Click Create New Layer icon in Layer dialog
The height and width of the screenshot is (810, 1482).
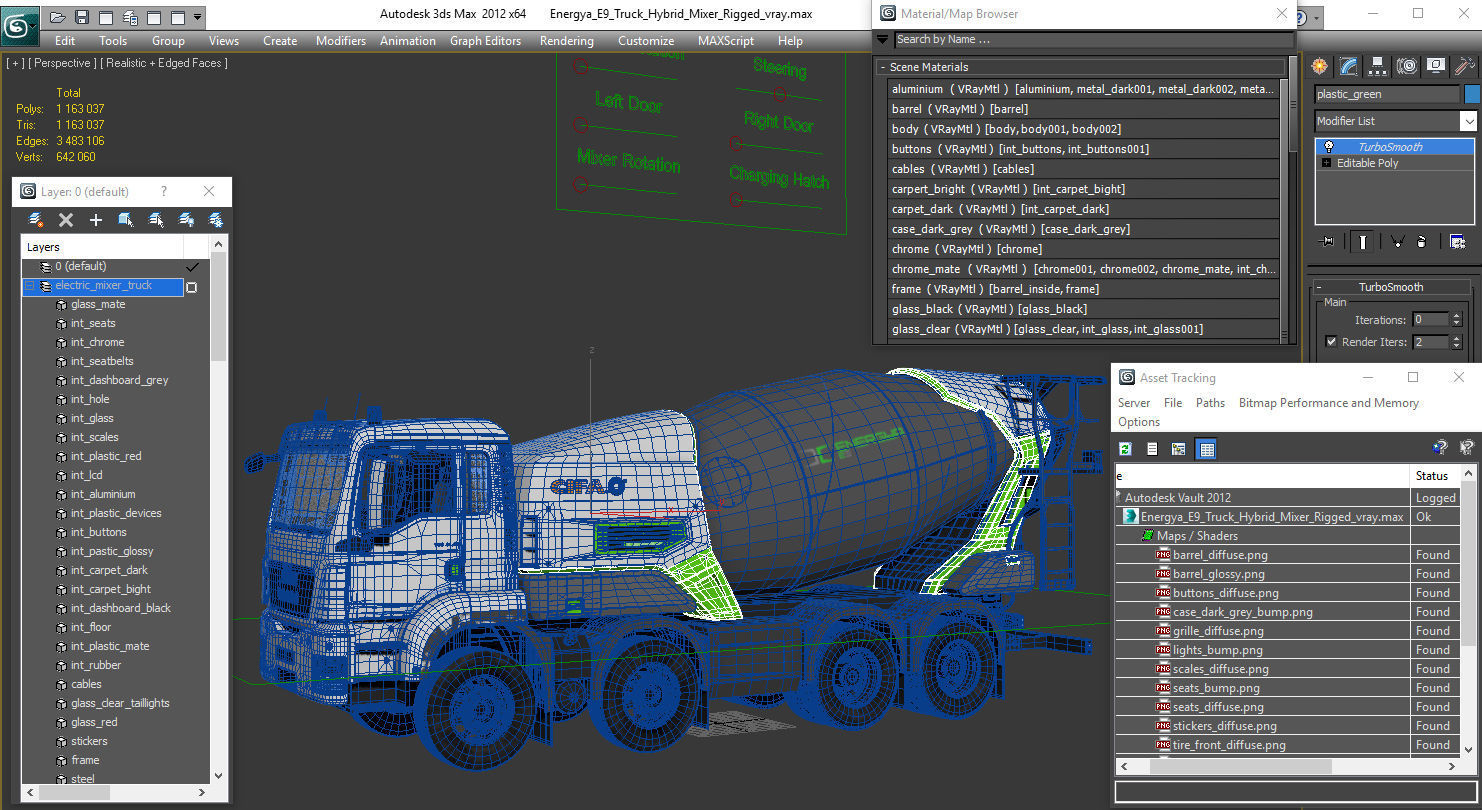click(x=36, y=220)
